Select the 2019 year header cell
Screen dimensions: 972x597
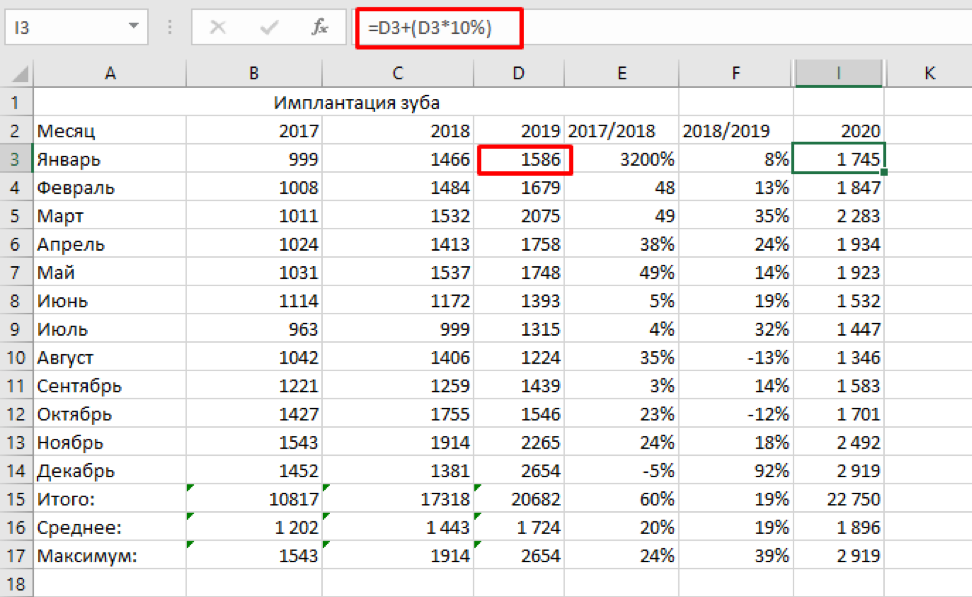point(519,131)
